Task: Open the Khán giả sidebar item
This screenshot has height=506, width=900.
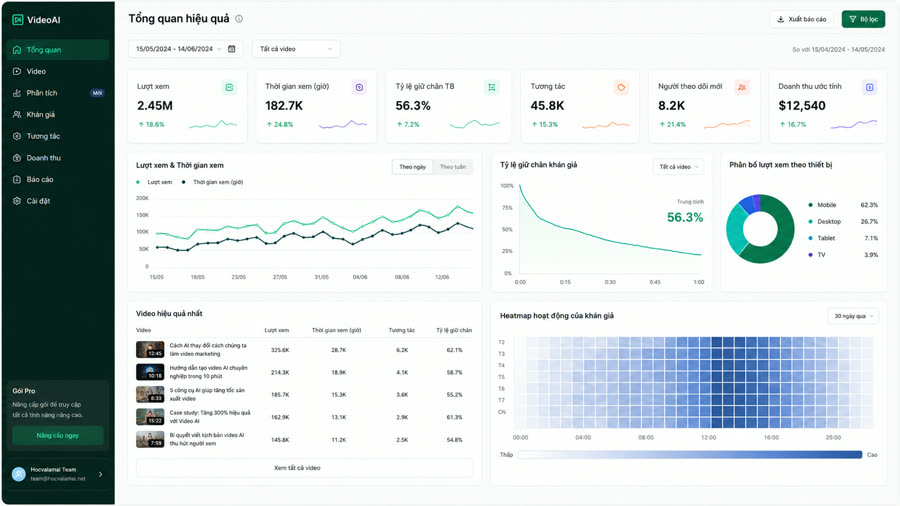Action: 58,115
